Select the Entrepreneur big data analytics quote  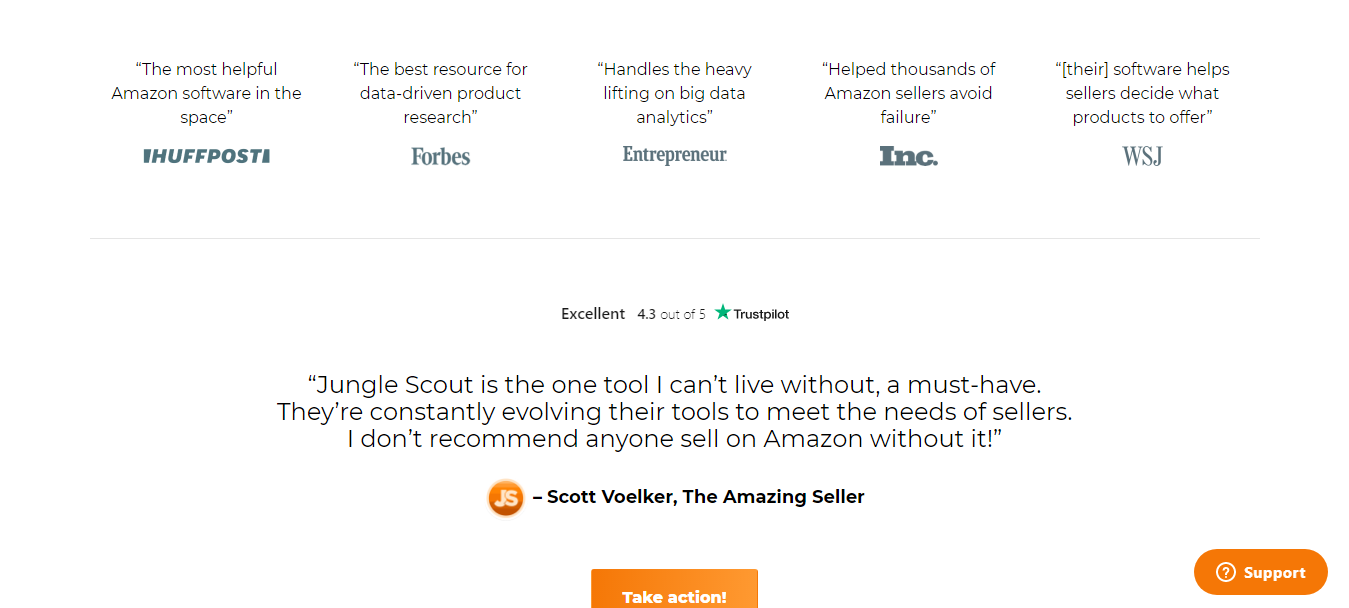pos(674,92)
